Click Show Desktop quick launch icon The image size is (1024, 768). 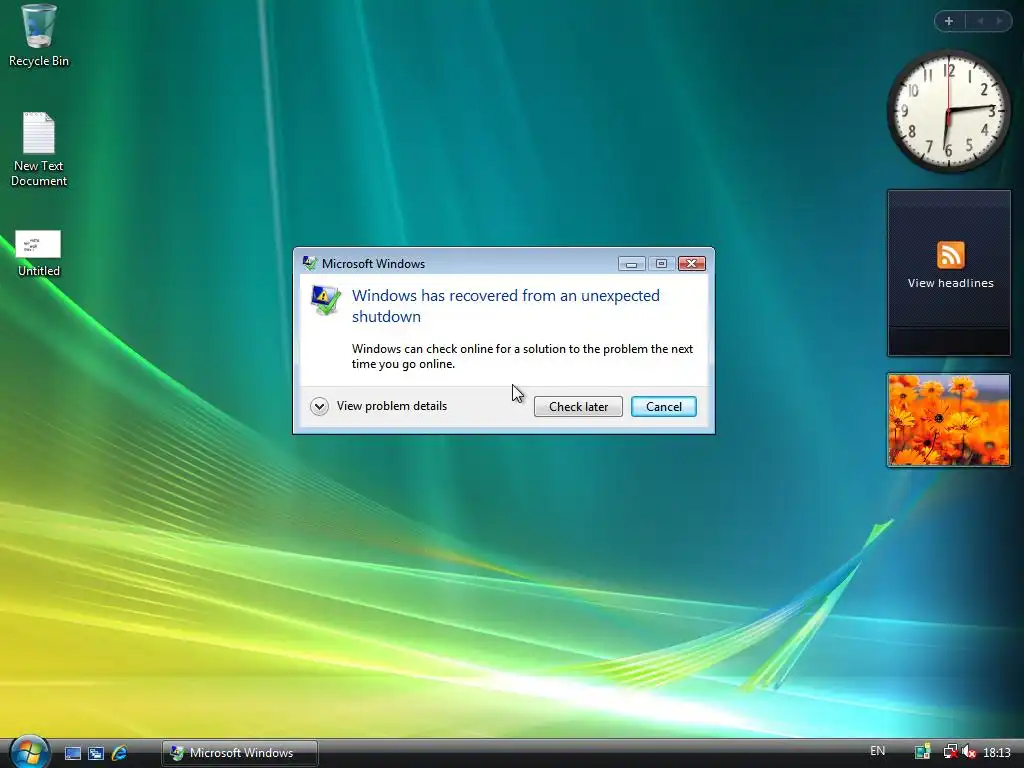click(x=72, y=753)
